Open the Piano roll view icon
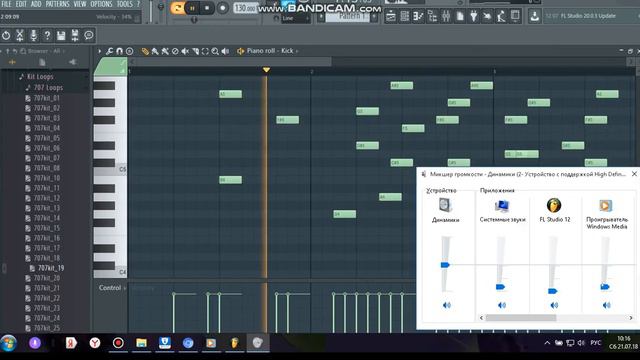Viewport: 640px width, 360px height. coord(418,16)
